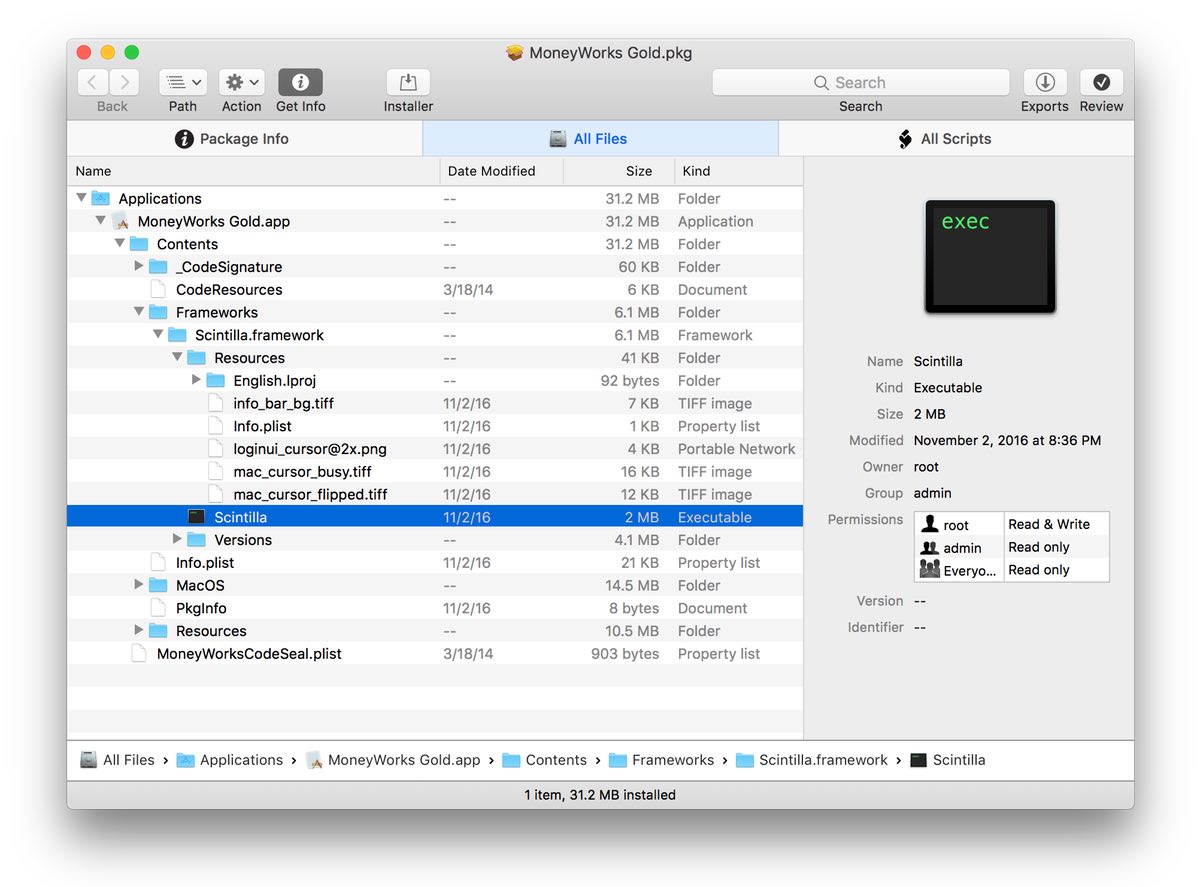Expand the 10.5 MB Resources folder

pos(139,631)
